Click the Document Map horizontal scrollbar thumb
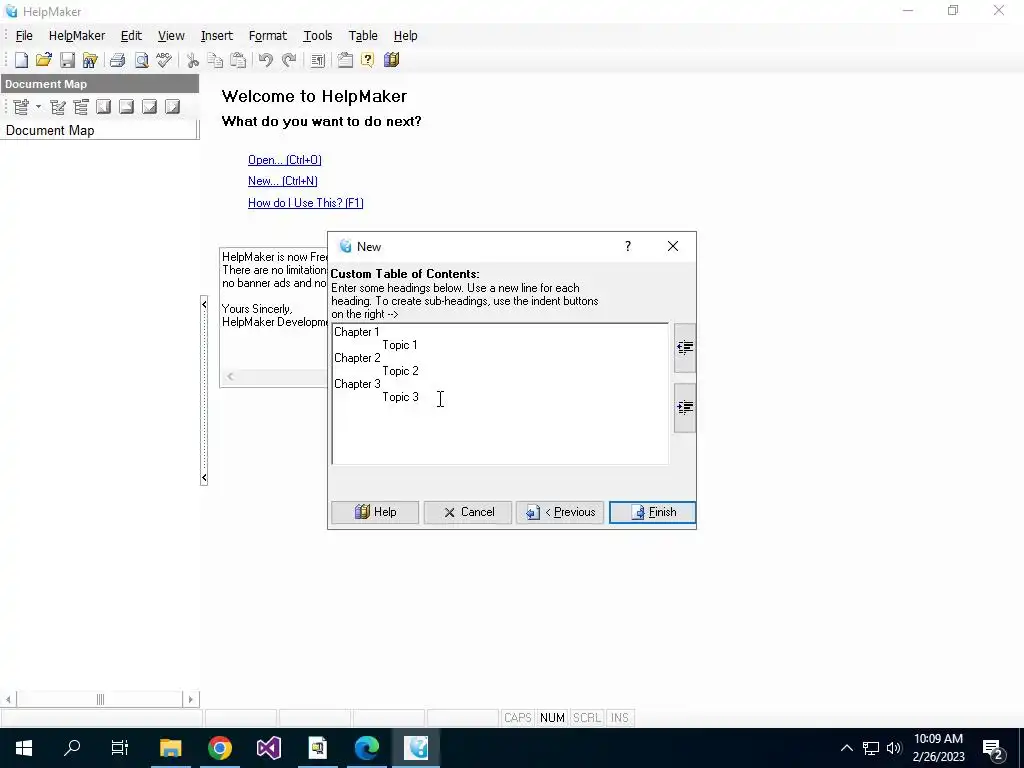1024x768 pixels. tap(100, 699)
